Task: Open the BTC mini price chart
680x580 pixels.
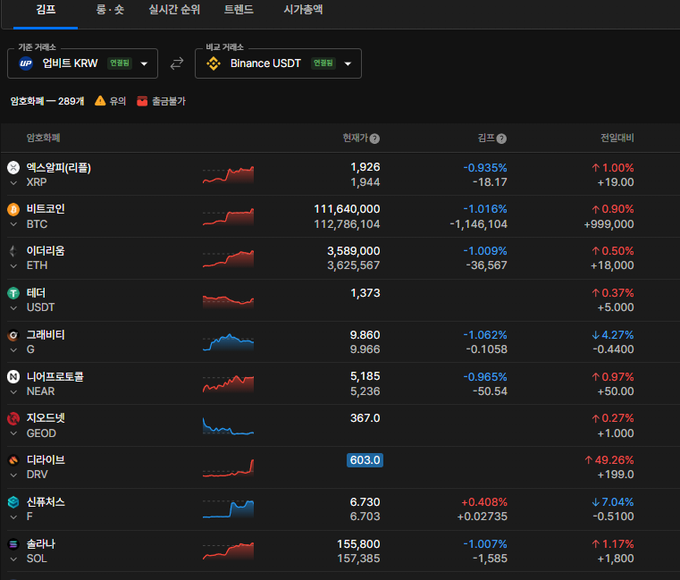Action: [229, 216]
